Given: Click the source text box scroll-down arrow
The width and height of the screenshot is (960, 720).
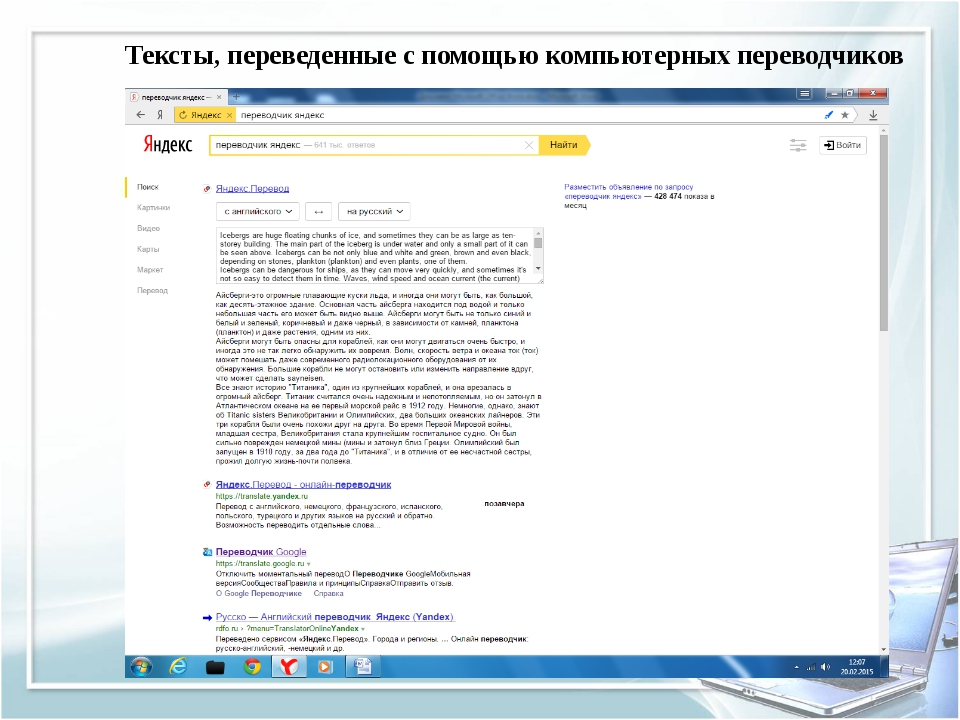Looking at the screenshot, I should click(538, 269).
